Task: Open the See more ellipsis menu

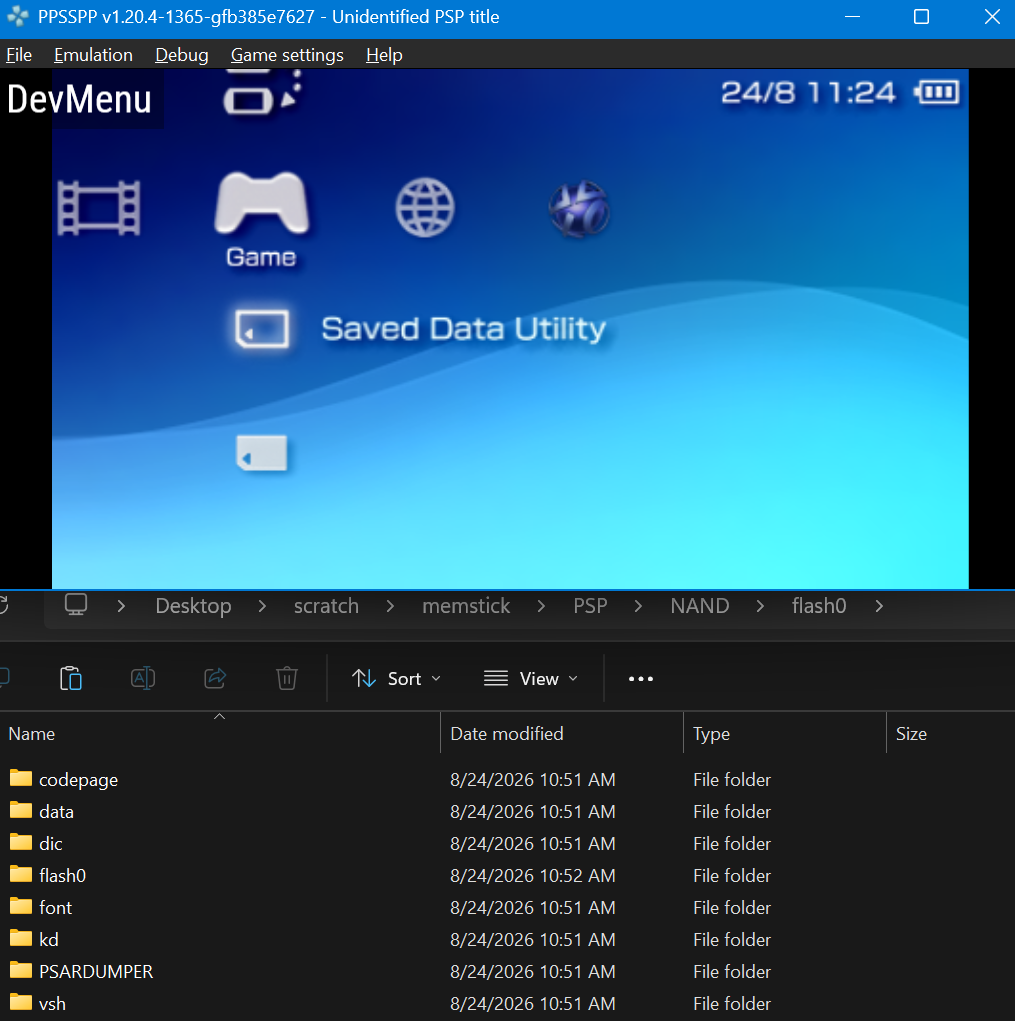Action: click(641, 678)
